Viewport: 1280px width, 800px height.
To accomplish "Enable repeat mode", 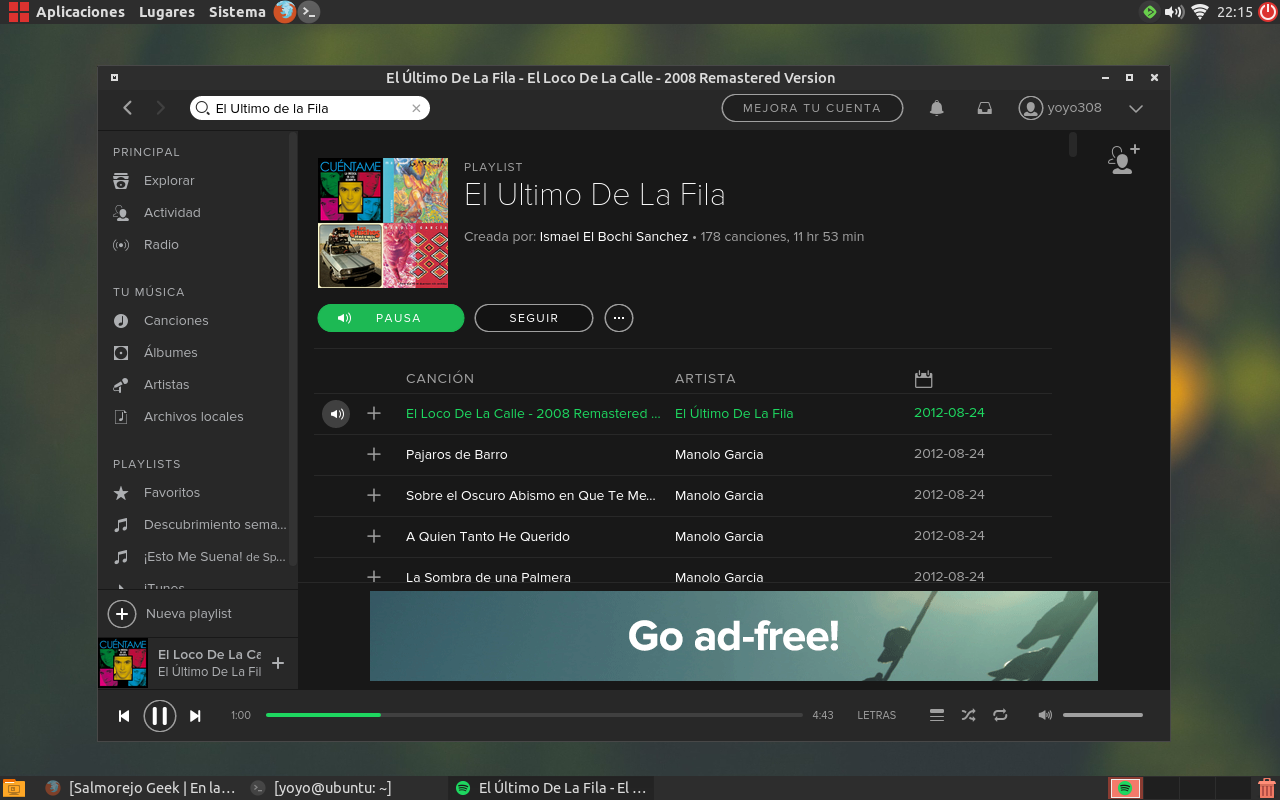I will [x=1000, y=715].
